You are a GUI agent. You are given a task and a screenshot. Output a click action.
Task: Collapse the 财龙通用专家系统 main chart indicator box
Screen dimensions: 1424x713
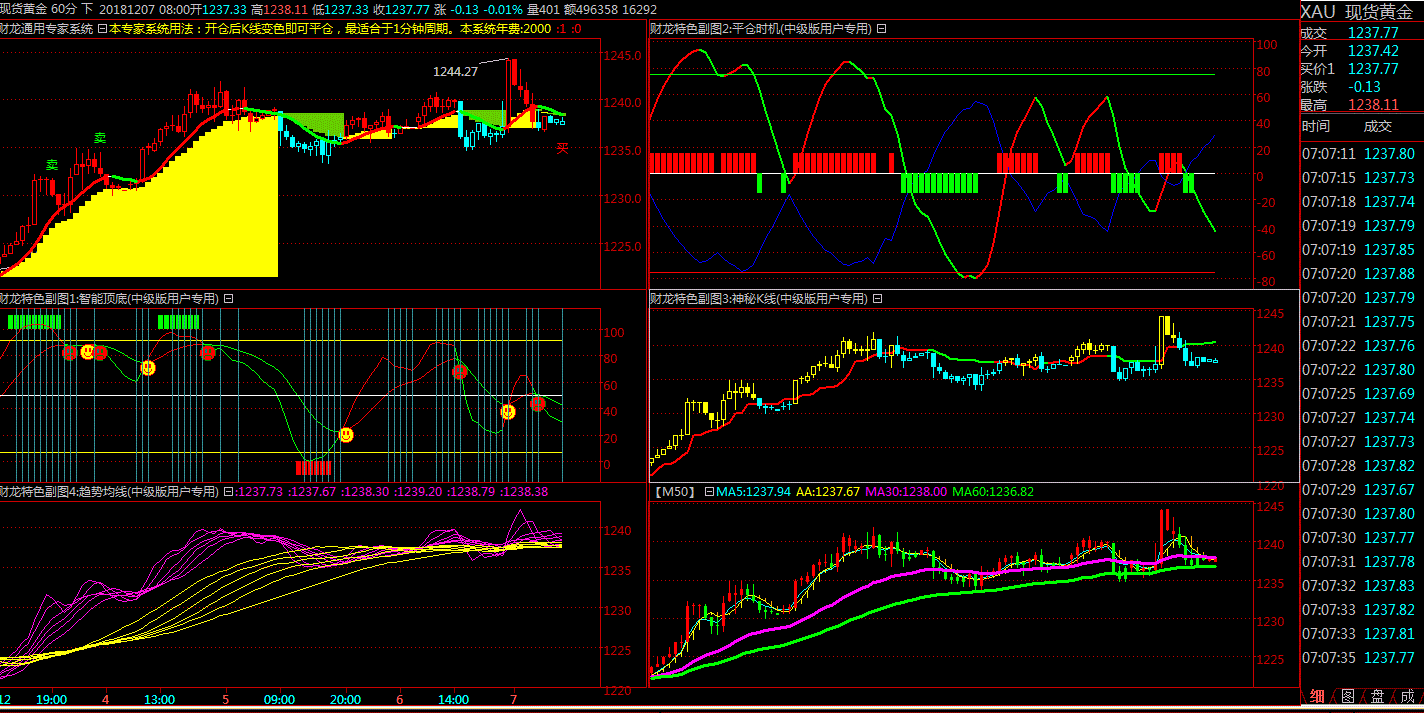click(102, 28)
